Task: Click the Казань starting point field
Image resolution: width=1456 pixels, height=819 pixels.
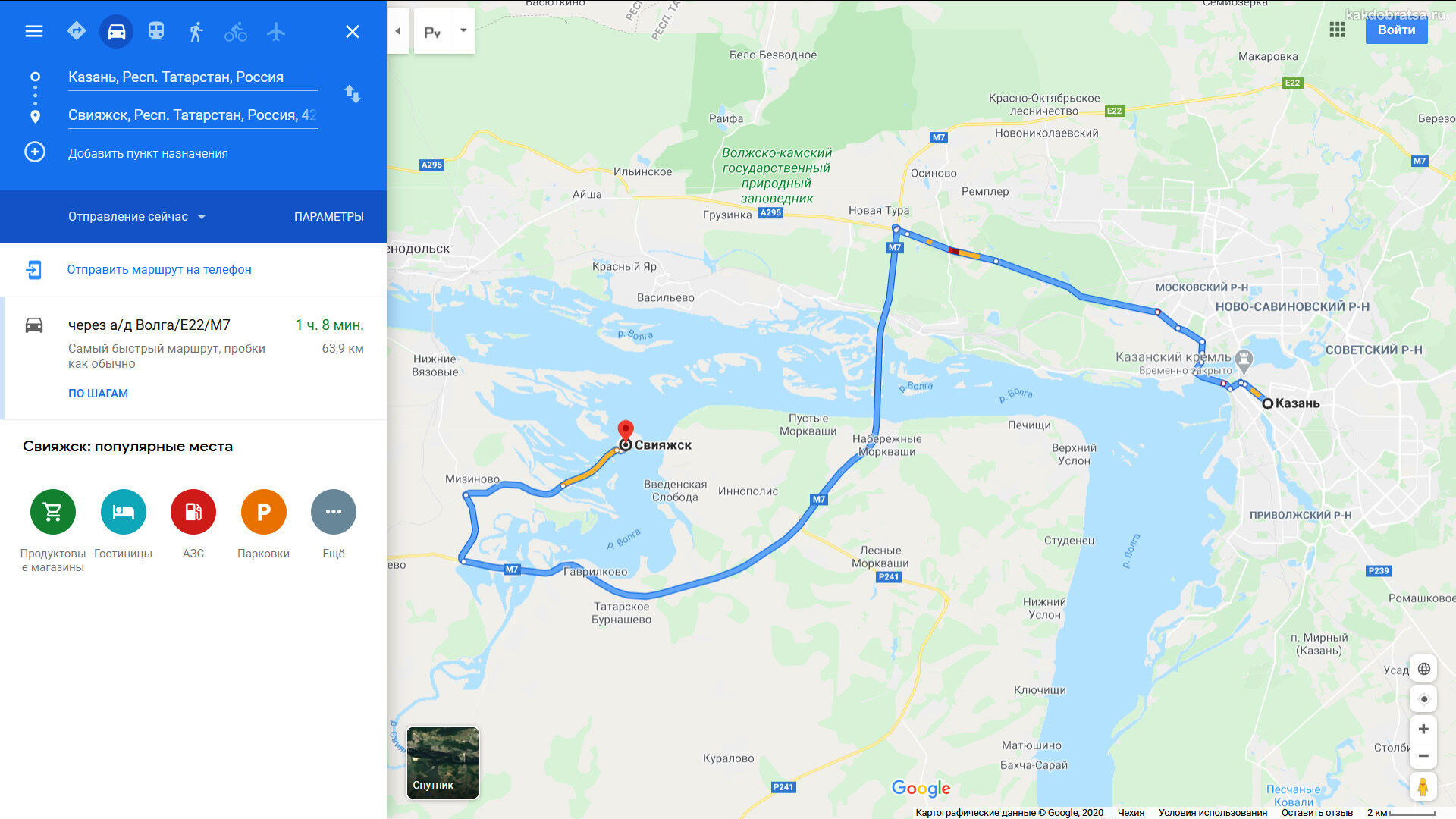Action: (193, 77)
